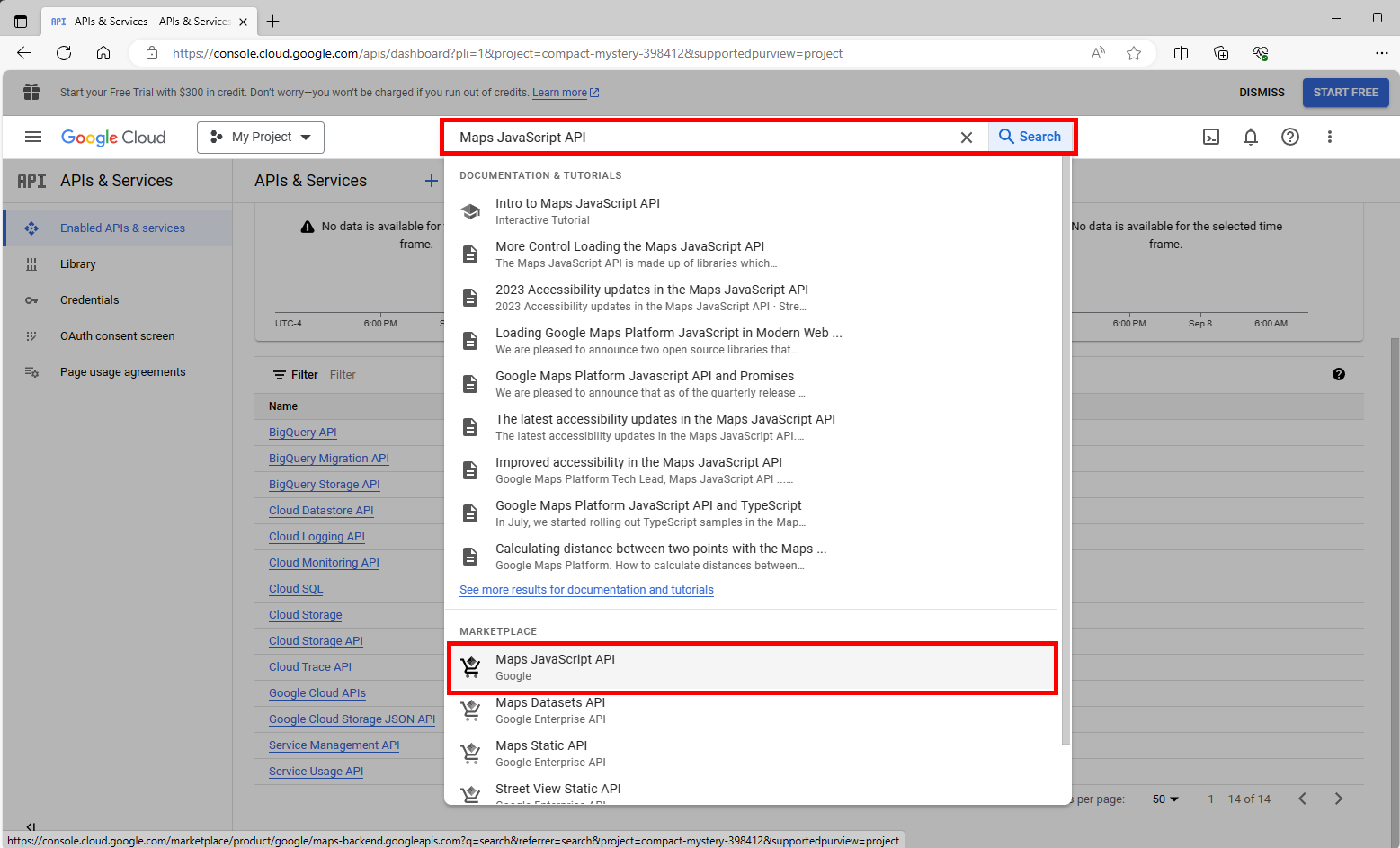Image resolution: width=1400 pixels, height=848 pixels.
Task: Select Library in the sidebar
Action: [118, 264]
